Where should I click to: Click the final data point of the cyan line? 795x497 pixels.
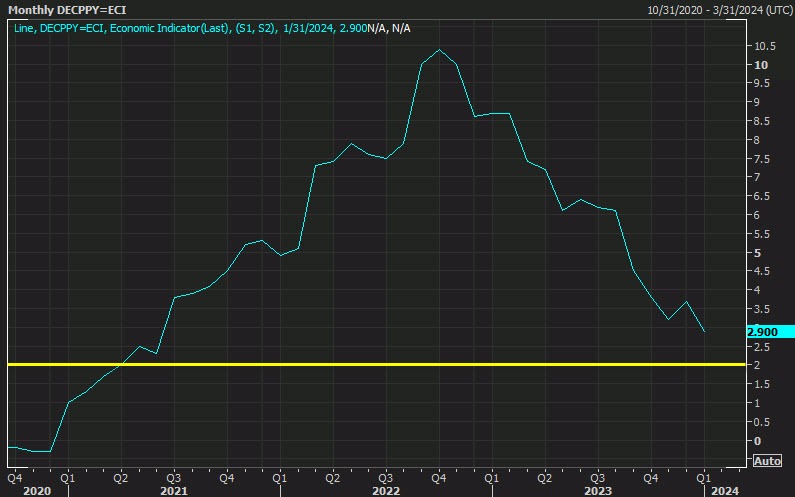click(703, 331)
